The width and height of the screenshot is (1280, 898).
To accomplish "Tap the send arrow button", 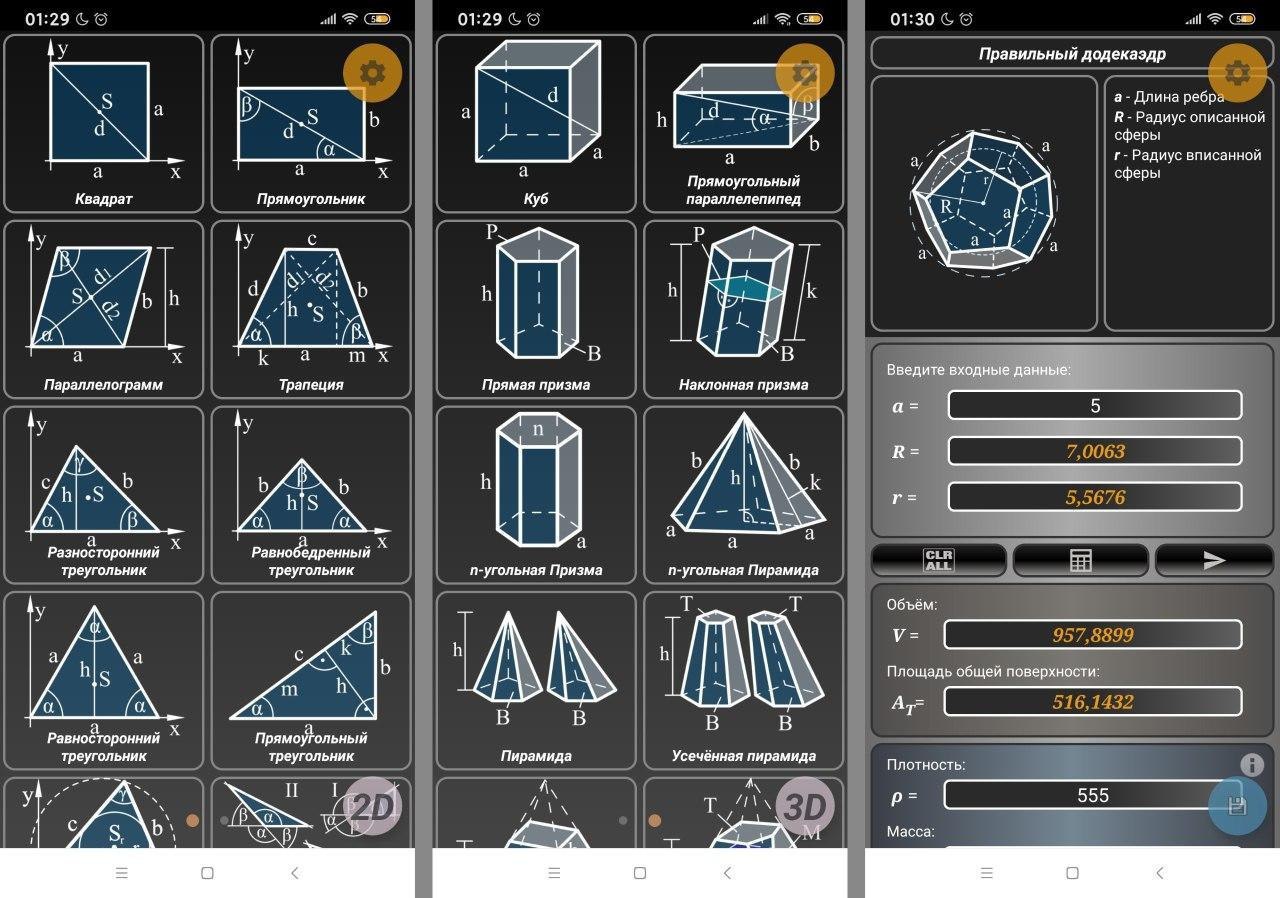I will coord(1215,561).
